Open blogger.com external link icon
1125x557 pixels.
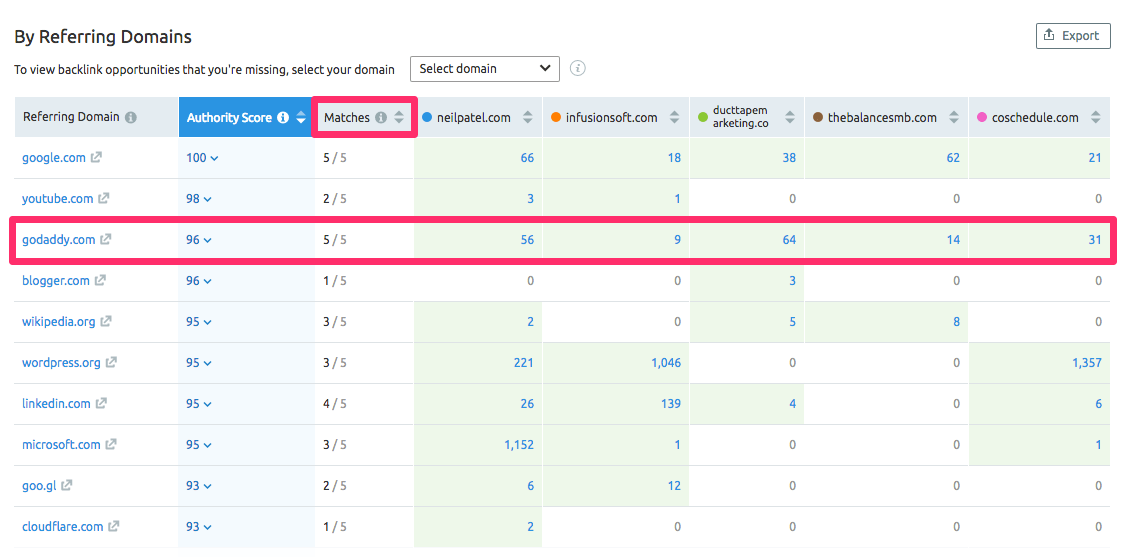[x=100, y=281]
